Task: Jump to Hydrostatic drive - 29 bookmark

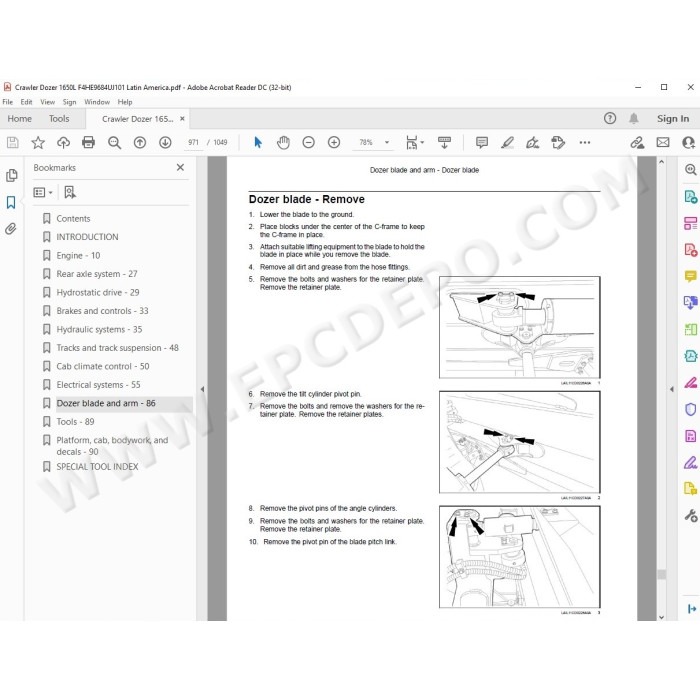Action: pyautogui.click(x=98, y=292)
